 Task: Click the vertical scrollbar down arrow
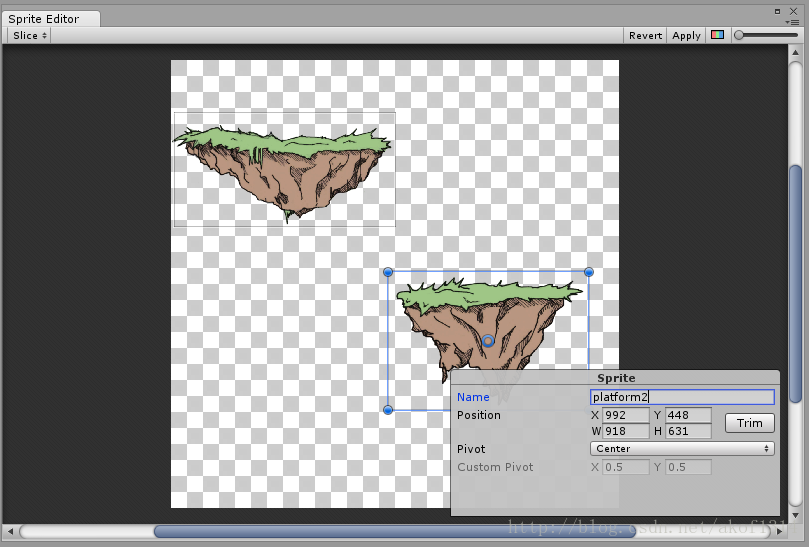[795, 514]
